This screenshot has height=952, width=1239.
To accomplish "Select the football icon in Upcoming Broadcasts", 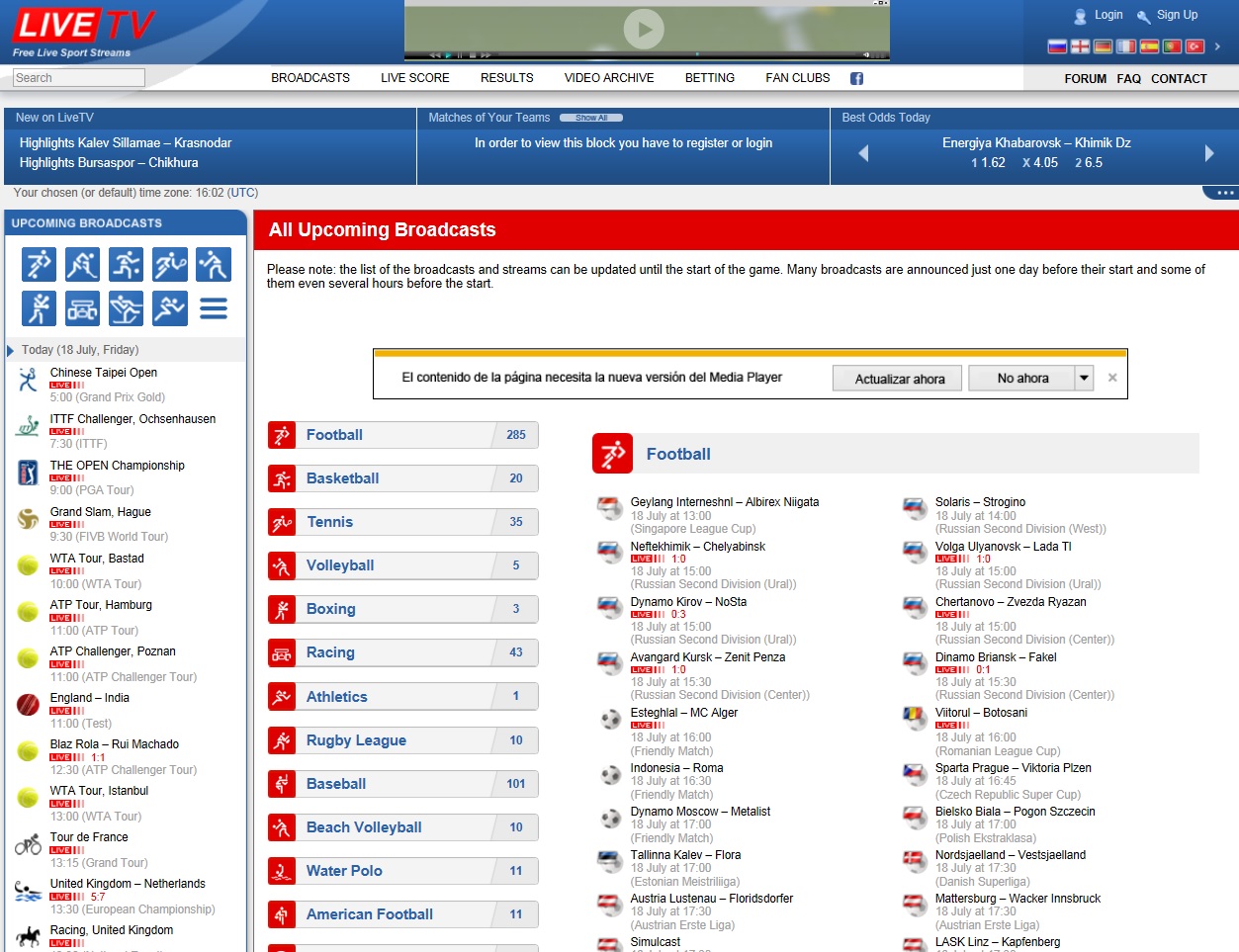I will (x=39, y=265).
